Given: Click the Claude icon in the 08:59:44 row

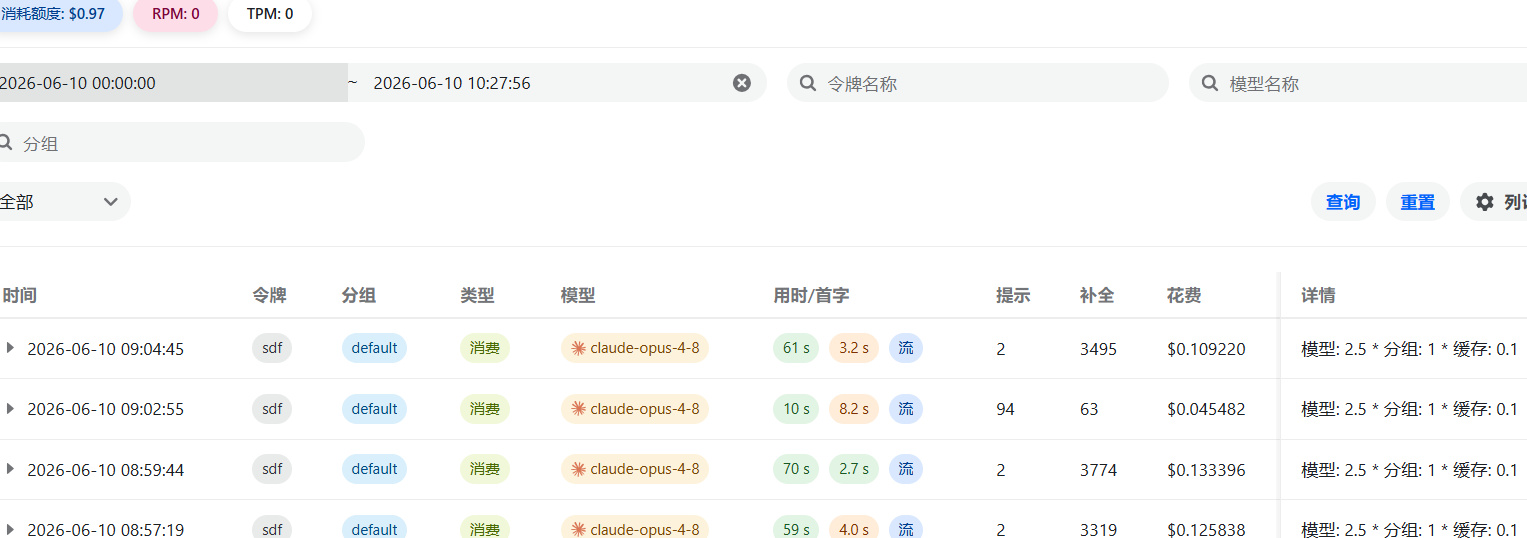Looking at the screenshot, I should (x=578, y=469).
